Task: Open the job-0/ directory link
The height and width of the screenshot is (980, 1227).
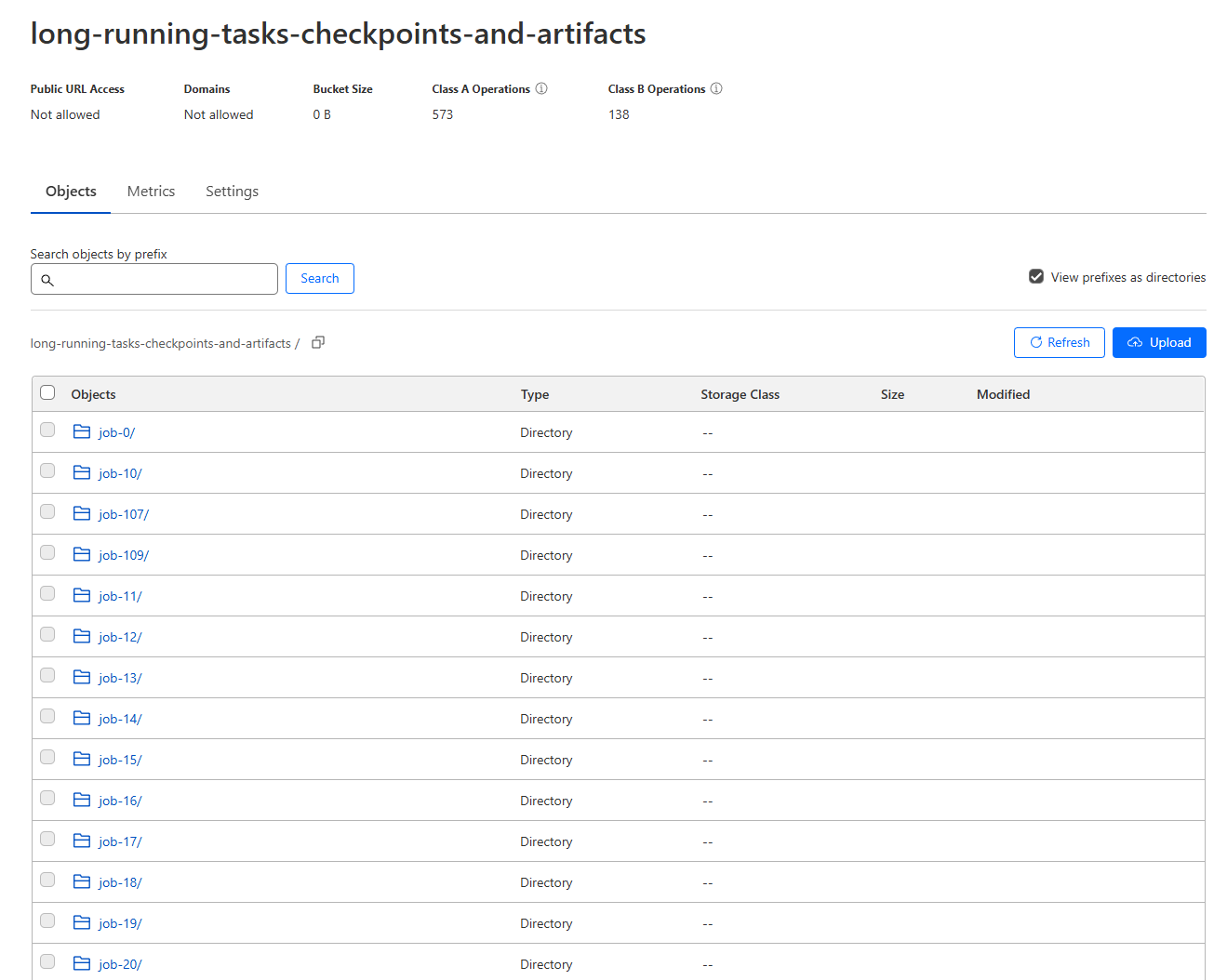Action: [117, 432]
